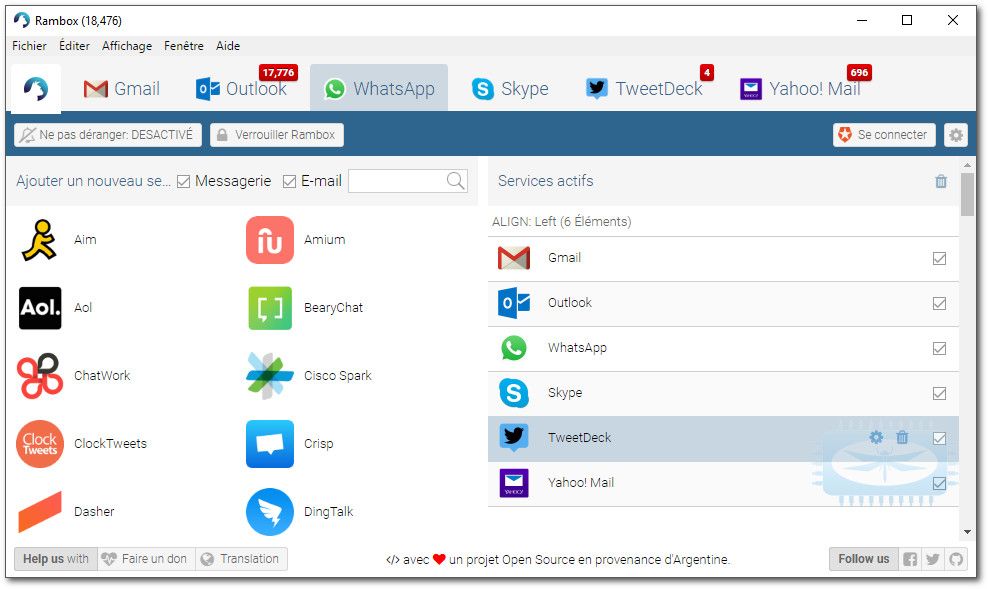The height and width of the screenshot is (589, 988).
Task: Open the Twitter follow icon
Action: point(933,559)
